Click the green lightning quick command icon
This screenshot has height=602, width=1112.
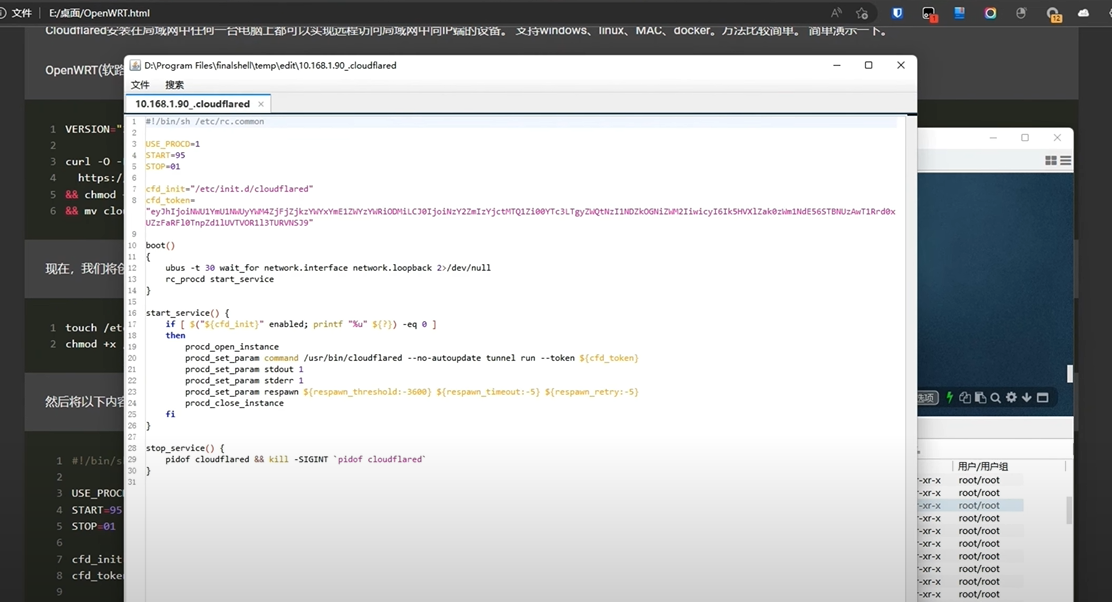click(950, 398)
